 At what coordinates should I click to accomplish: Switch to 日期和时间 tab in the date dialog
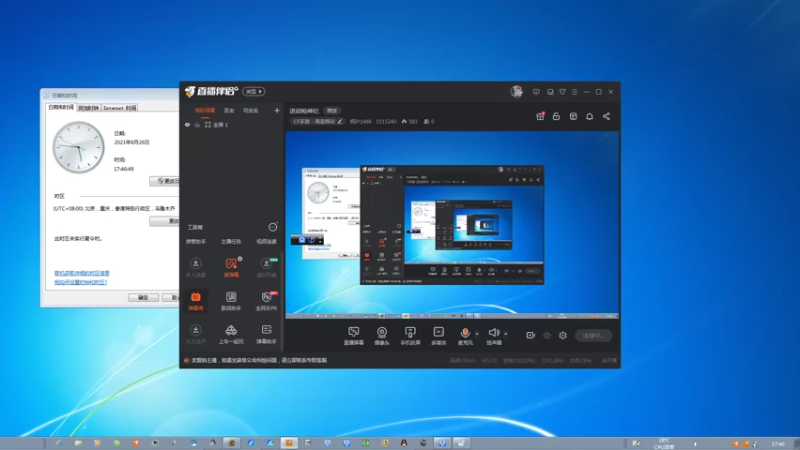click(x=61, y=107)
